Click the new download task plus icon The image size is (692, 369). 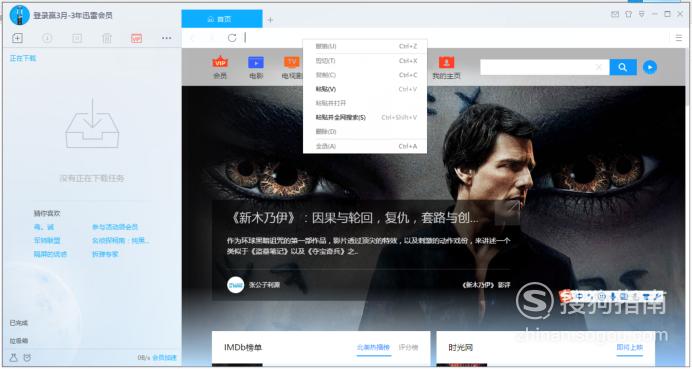pos(17,38)
